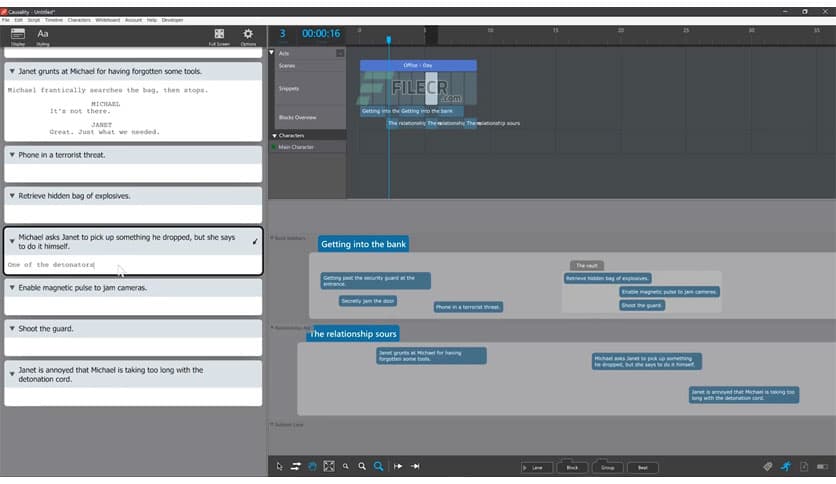This screenshot has height=484, width=836.
Task: Open the Styling text icon
Action: [x=43, y=35]
